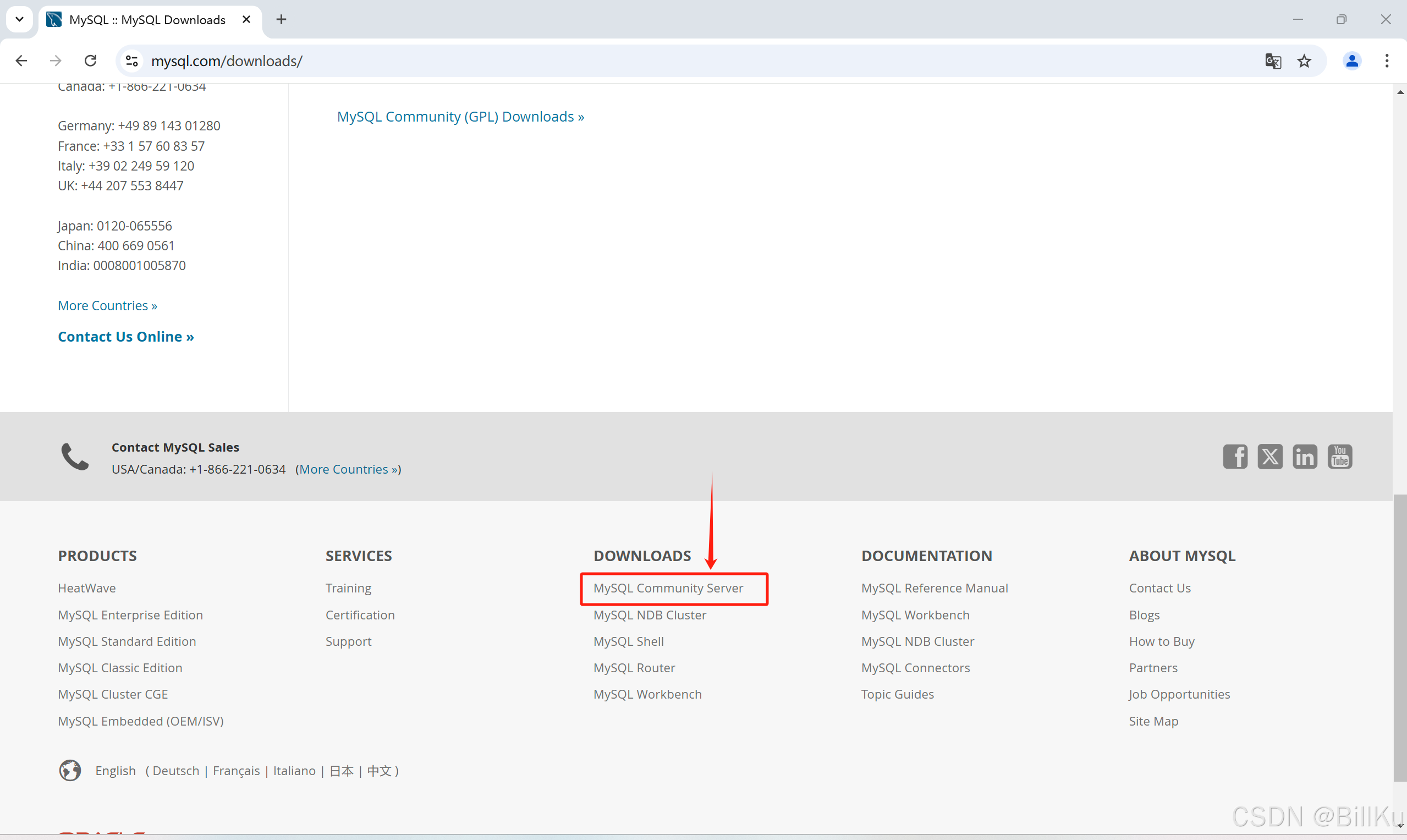Image resolution: width=1407 pixels, height=840 pixels.
Task: Click the globe language icon
Action: (x=70, y=770)
